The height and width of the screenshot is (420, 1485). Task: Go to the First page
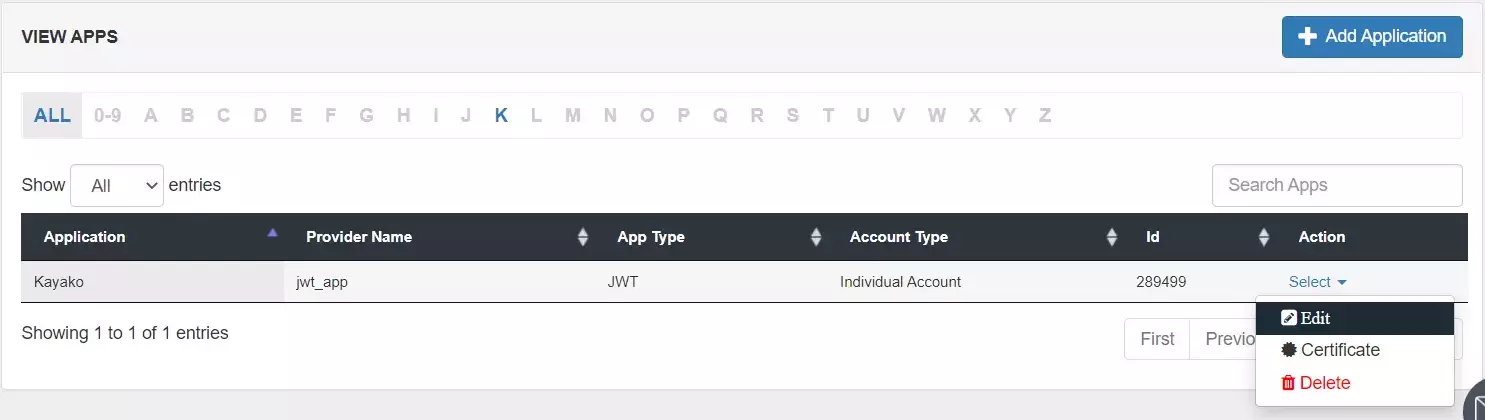[1157, 339]
